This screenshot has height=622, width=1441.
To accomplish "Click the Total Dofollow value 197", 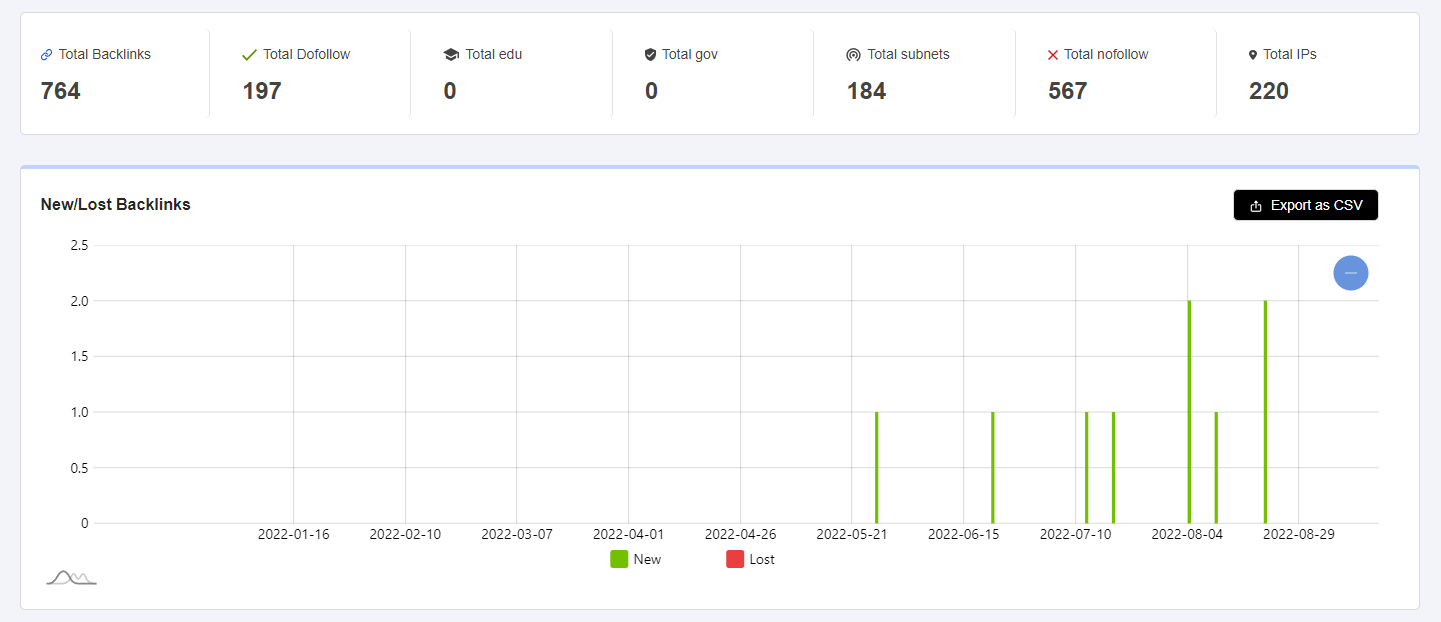I will [262, 91].
